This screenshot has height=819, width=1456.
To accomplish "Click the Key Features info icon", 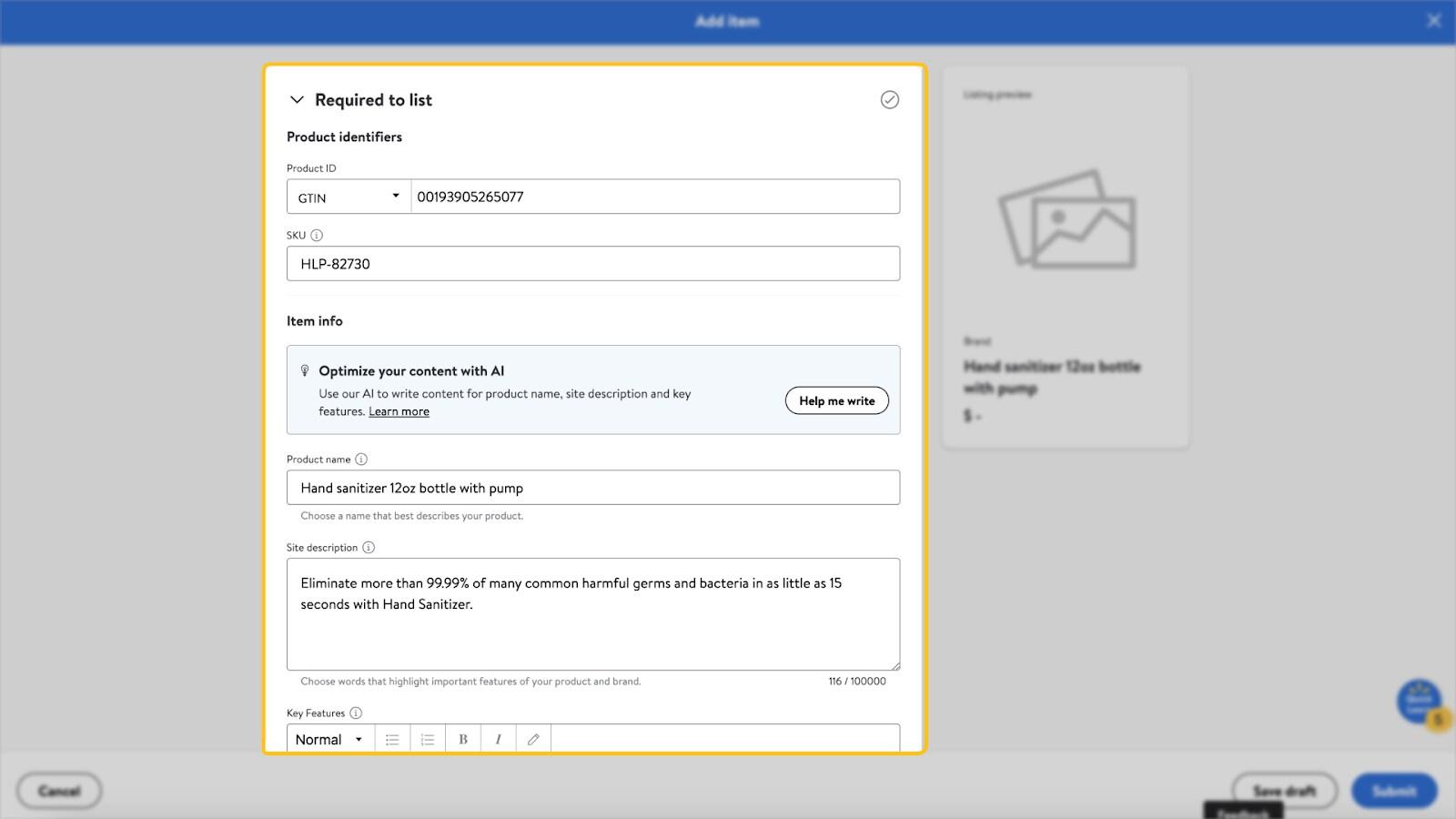I will point(356,713).
